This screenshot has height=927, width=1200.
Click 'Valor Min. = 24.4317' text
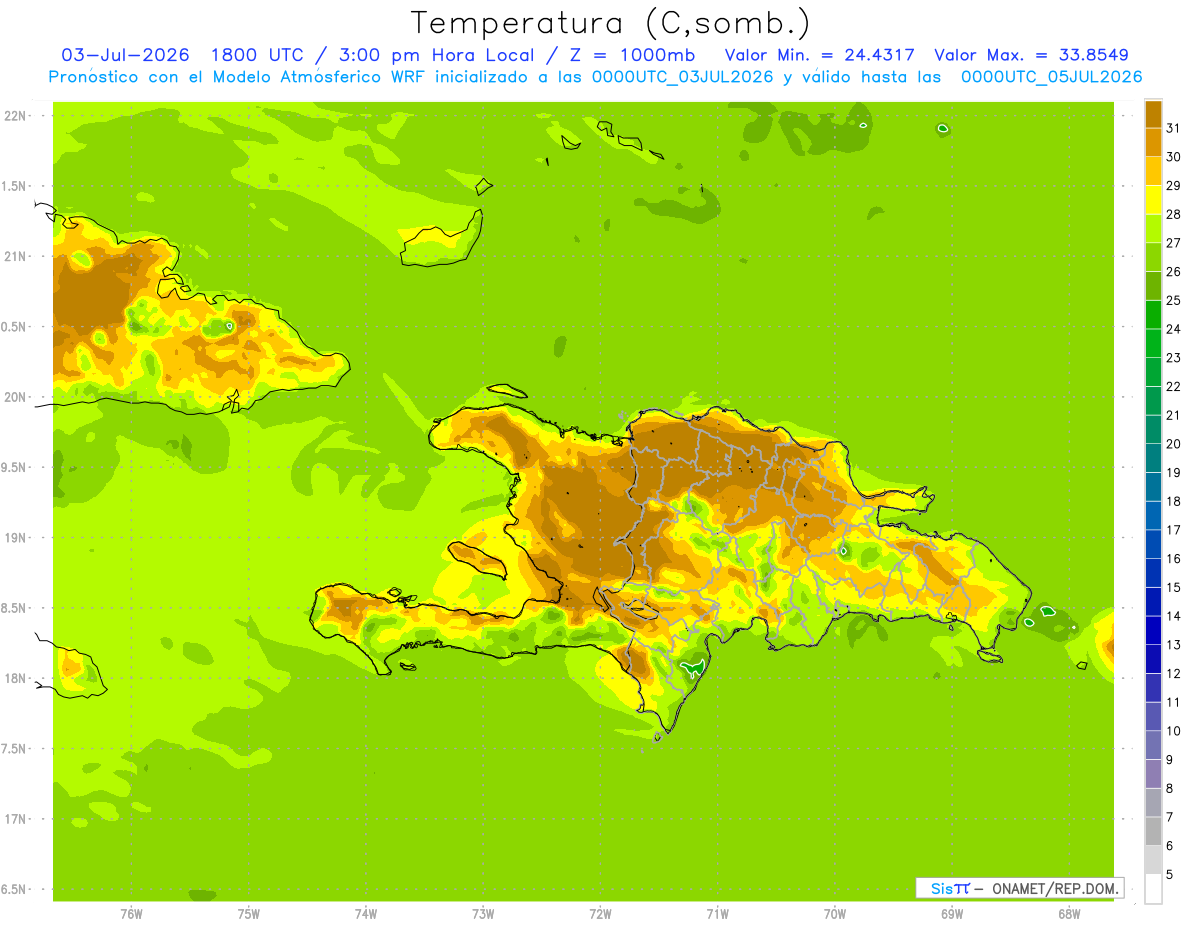point(819,55)
